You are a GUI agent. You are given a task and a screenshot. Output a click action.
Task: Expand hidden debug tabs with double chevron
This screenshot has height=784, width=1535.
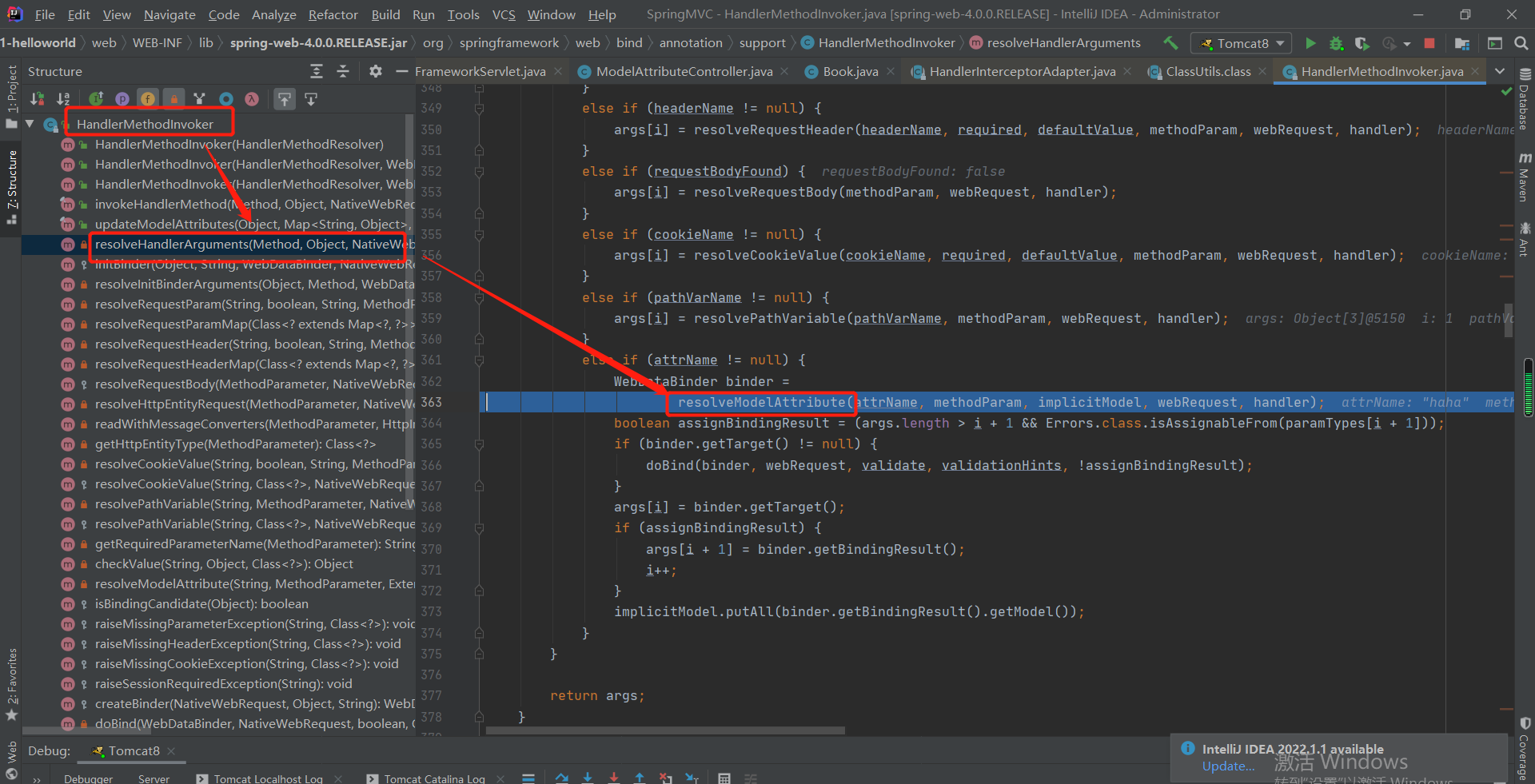coord(37,779)
